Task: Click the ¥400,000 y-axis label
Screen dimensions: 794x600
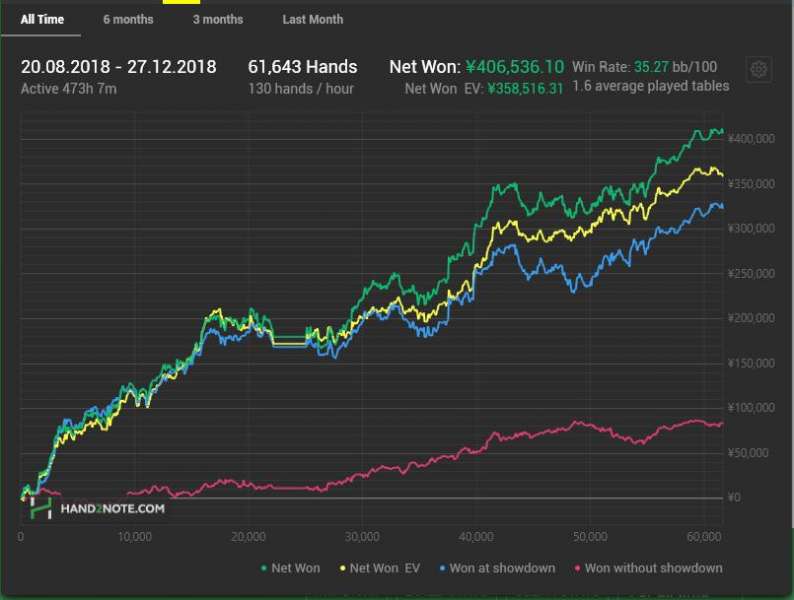Action: (753, 138)
